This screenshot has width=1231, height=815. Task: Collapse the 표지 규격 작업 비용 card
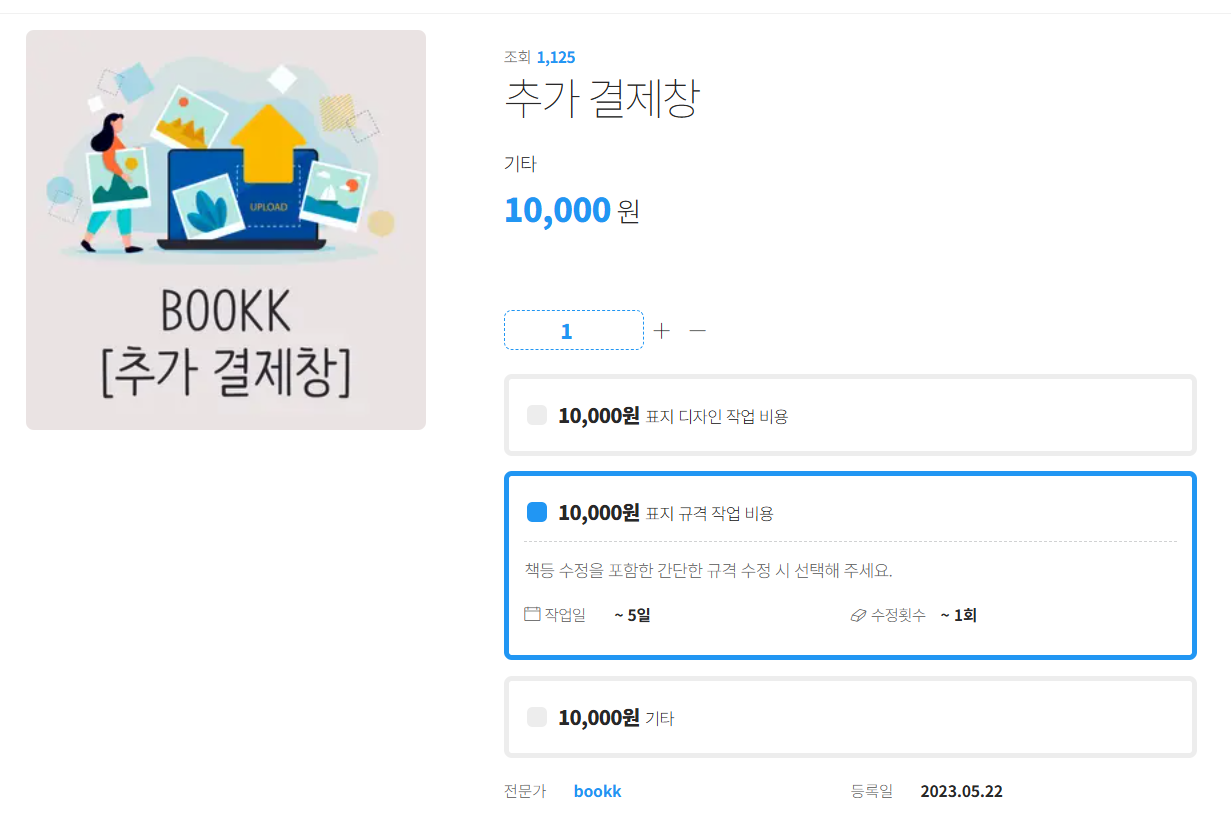click(x=850, y=512)
